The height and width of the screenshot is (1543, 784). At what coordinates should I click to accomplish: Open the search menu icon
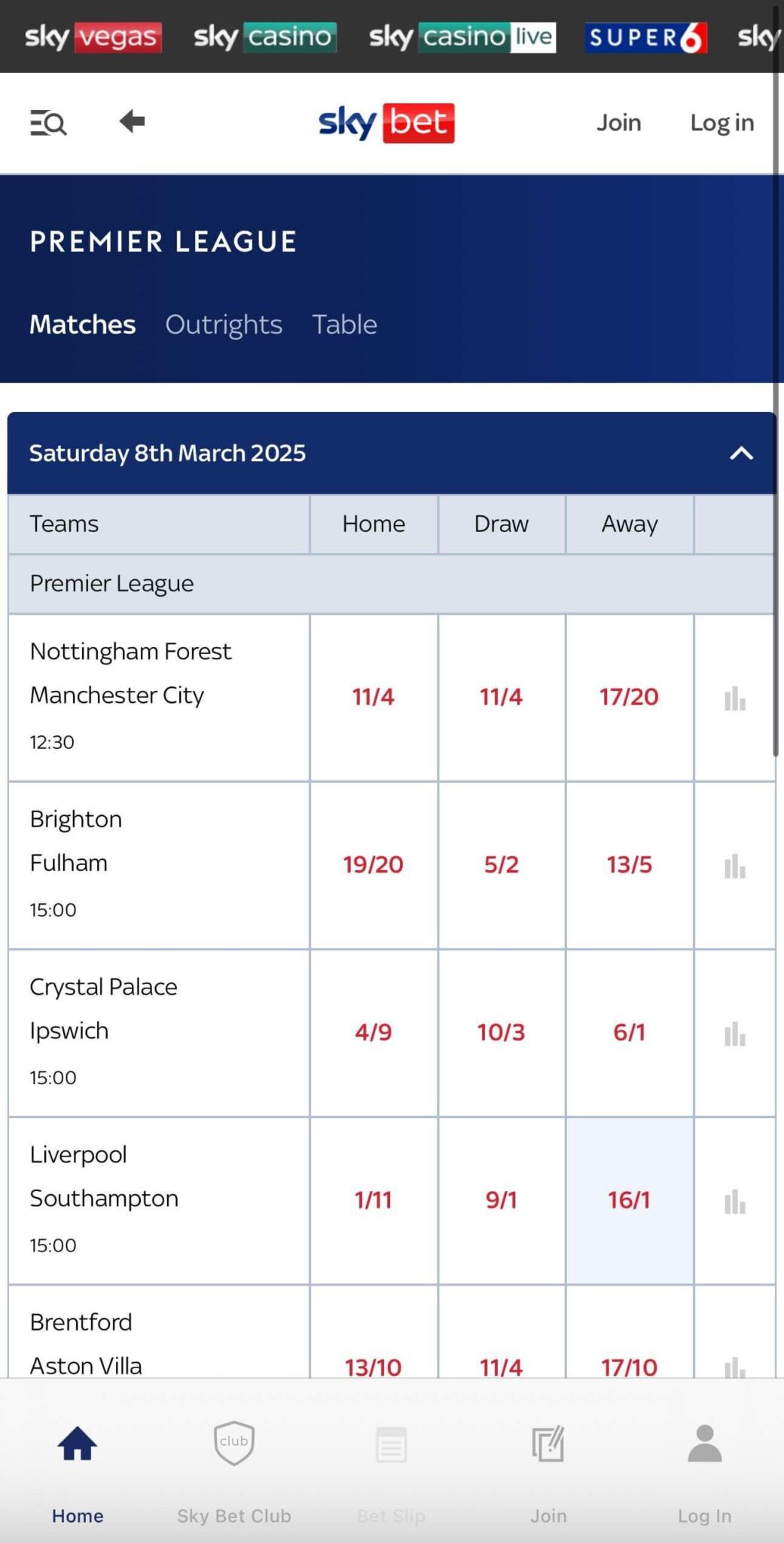click(x=47, y=122)
